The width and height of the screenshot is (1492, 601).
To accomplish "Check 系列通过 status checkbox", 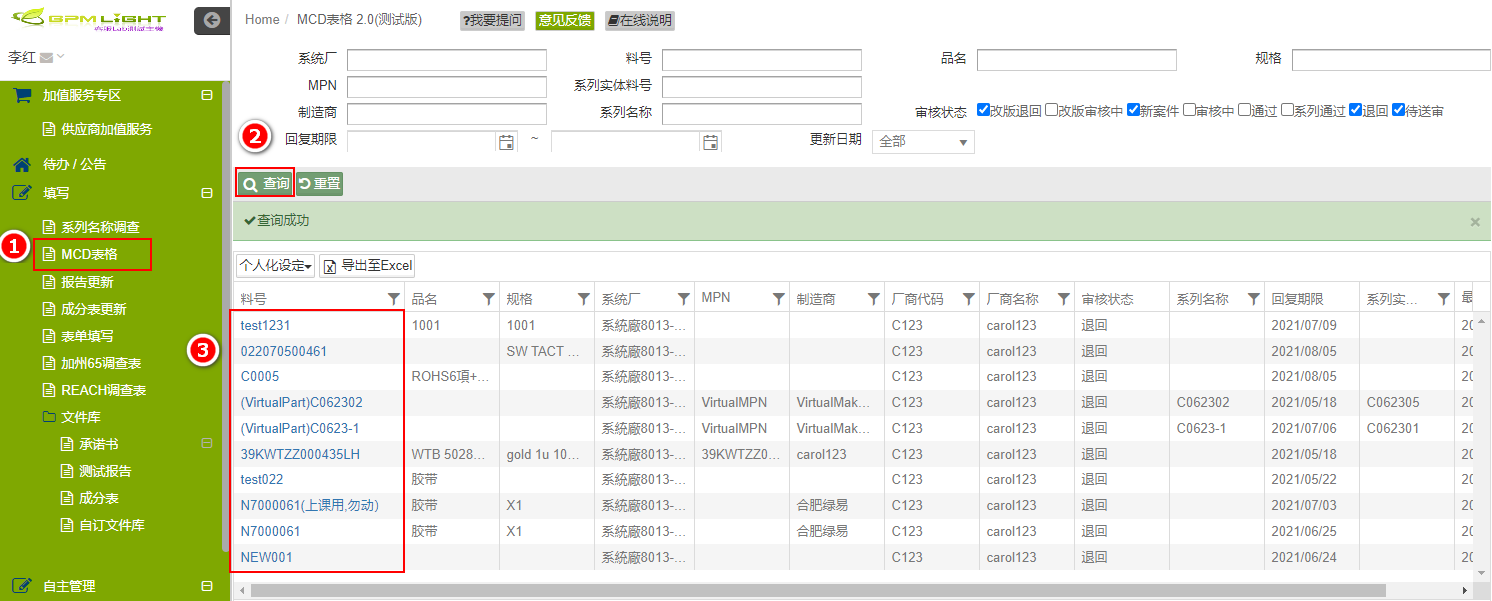I will [x=1287, y=110].
